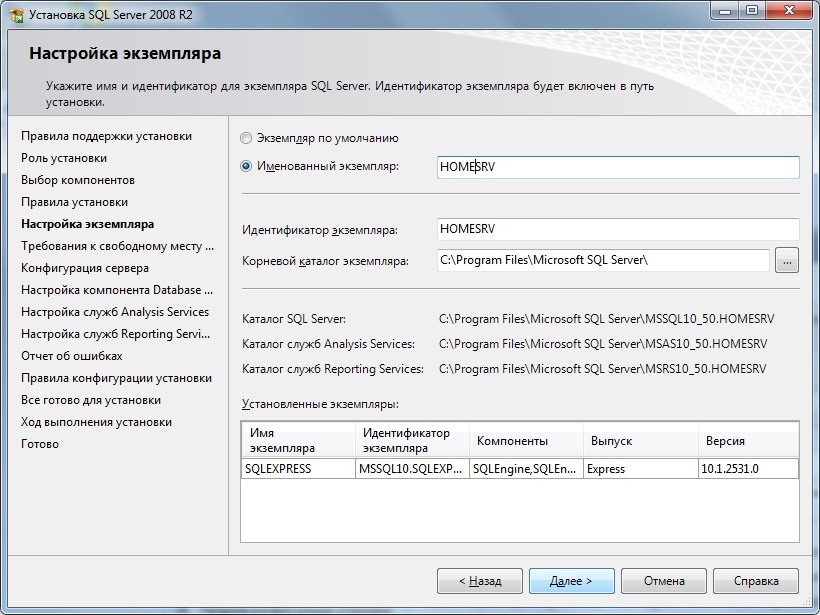Viewport: 820px width, 615px height.
Task: Click the Версия column header
Action: 749,440
